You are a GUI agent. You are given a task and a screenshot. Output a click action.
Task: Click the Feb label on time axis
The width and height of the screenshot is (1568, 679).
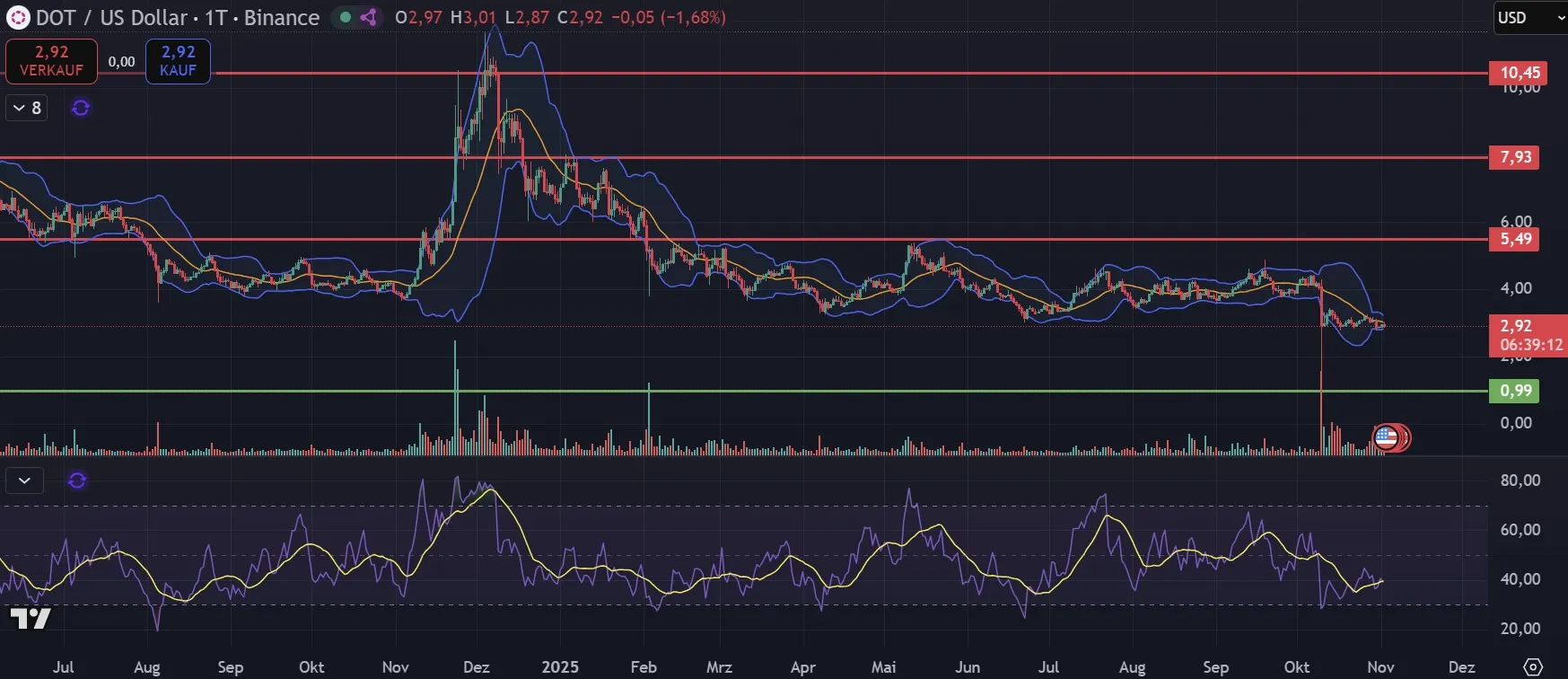[644, 667]
